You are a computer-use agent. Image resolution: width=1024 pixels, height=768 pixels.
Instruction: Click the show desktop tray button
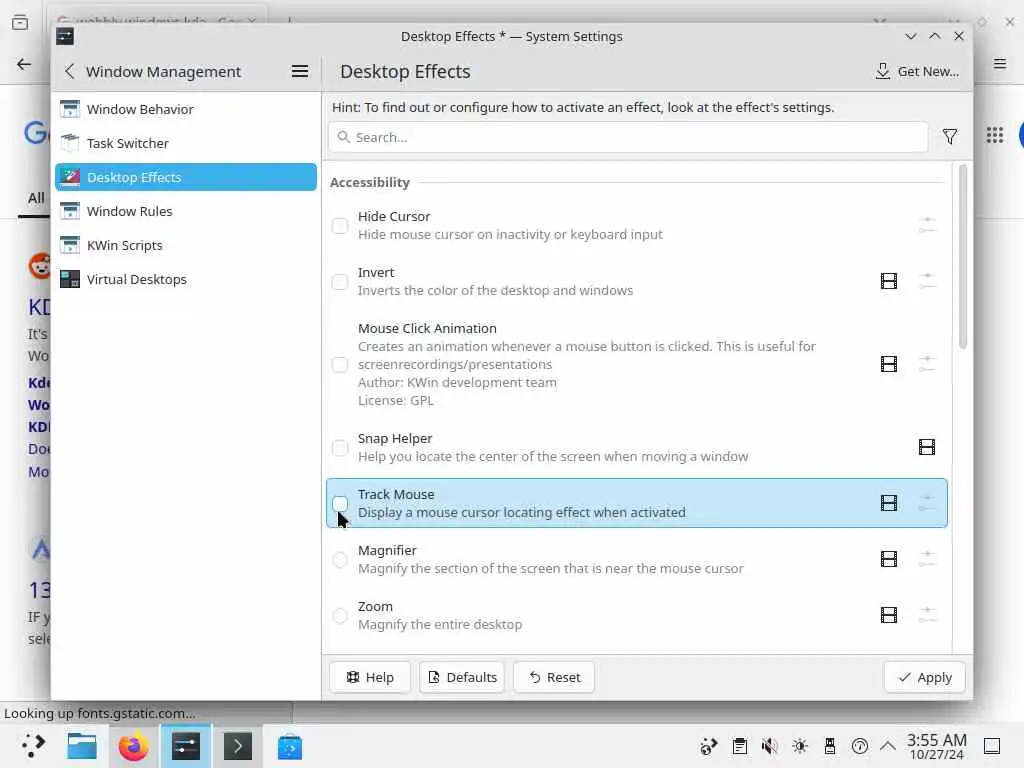(992, 746)
